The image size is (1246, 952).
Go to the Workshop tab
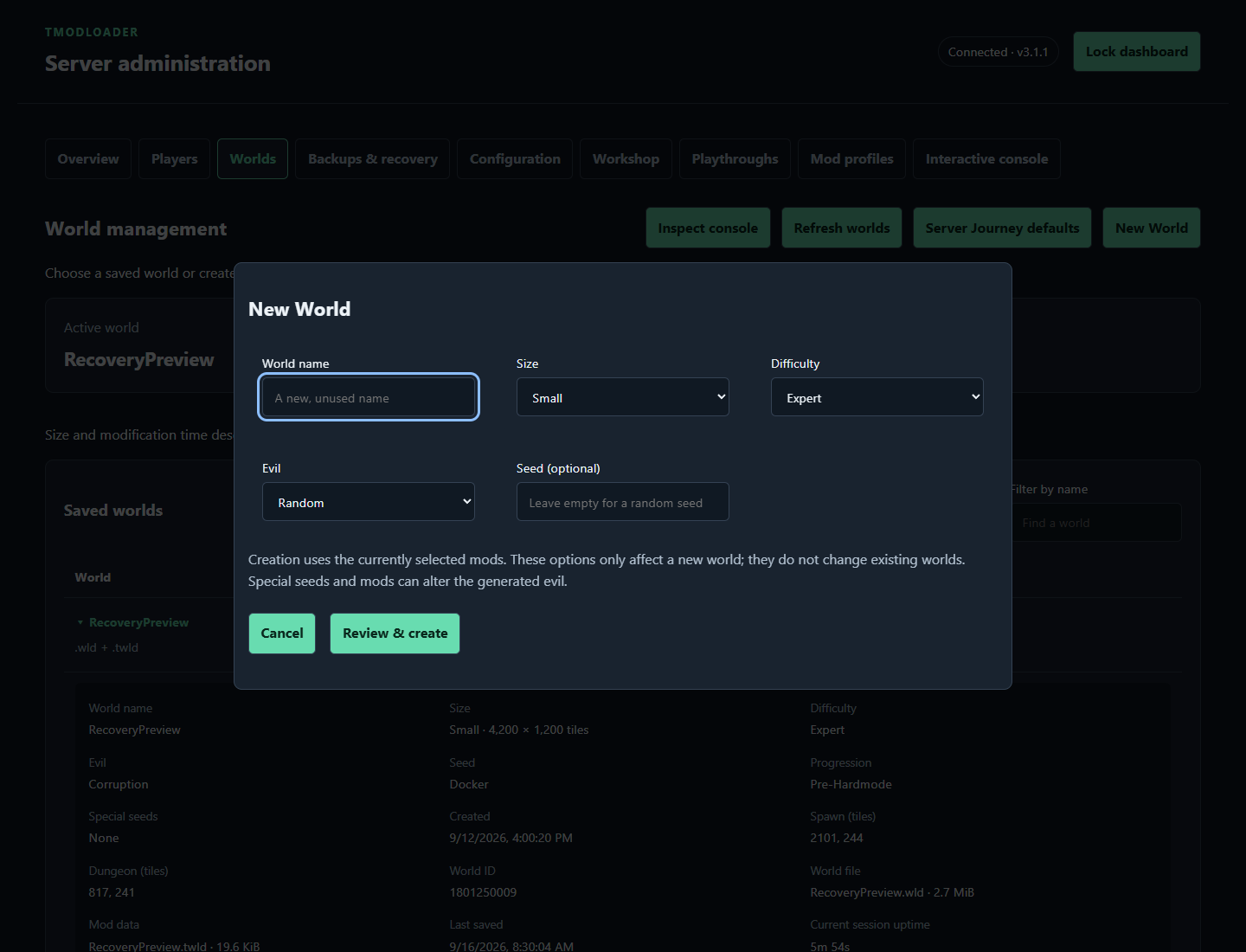[626, 158]
